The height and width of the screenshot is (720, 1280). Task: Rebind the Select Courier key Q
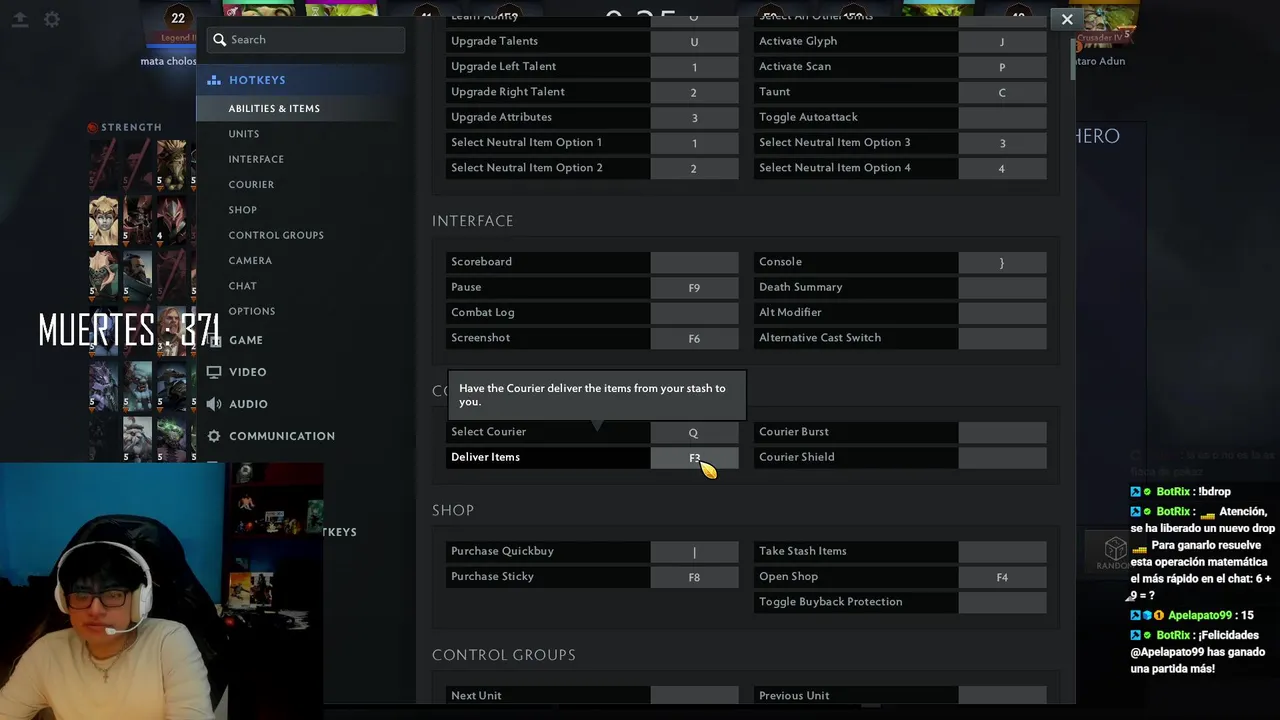[x=694, y=432]
